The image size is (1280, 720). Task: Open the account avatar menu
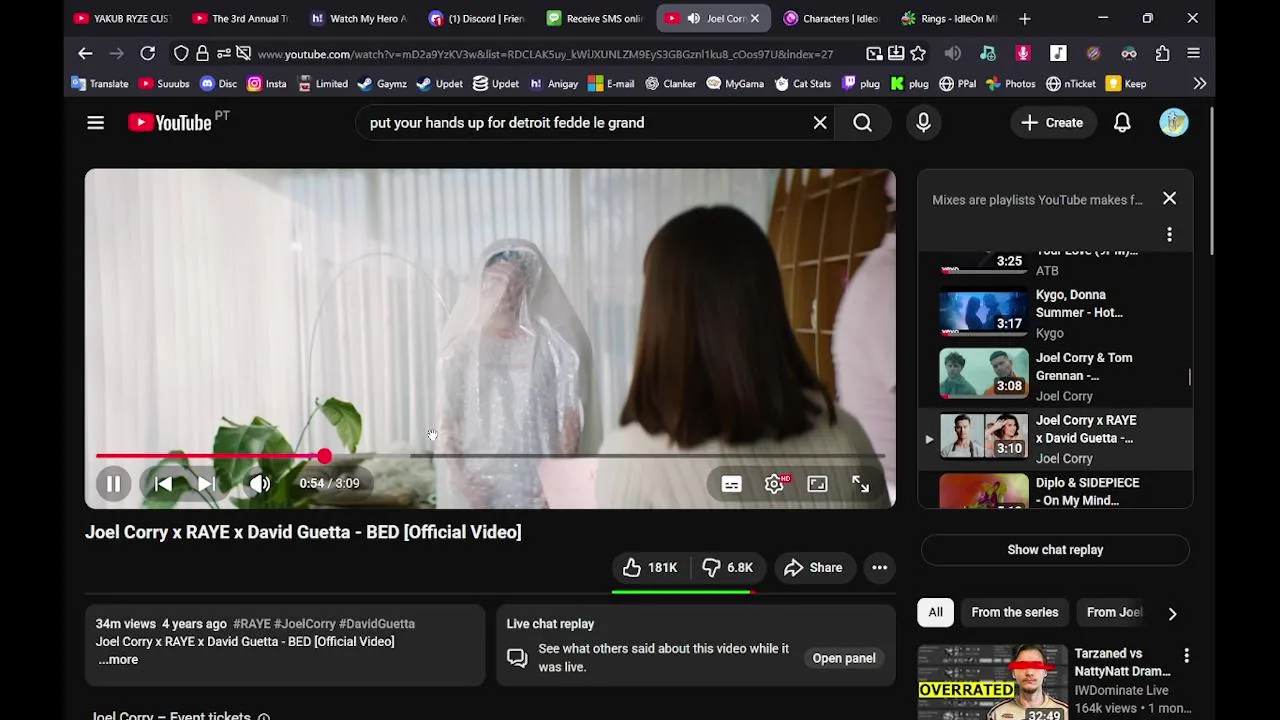pos(1174,123)
